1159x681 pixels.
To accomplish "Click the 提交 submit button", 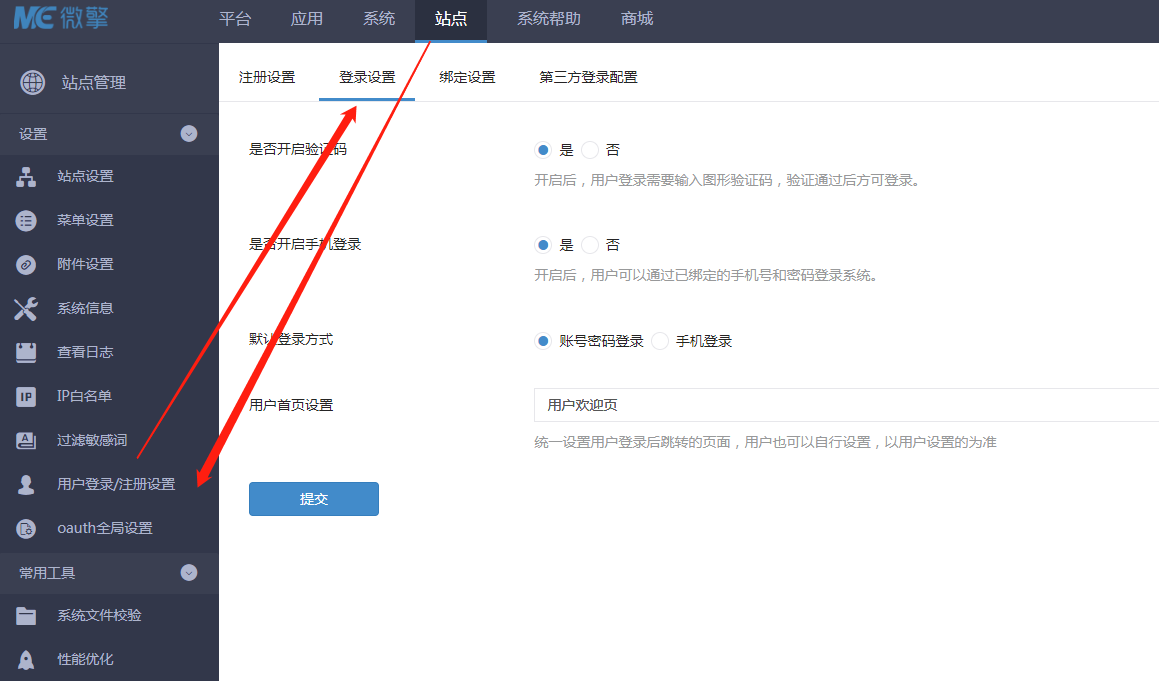I will pos(314,499).
